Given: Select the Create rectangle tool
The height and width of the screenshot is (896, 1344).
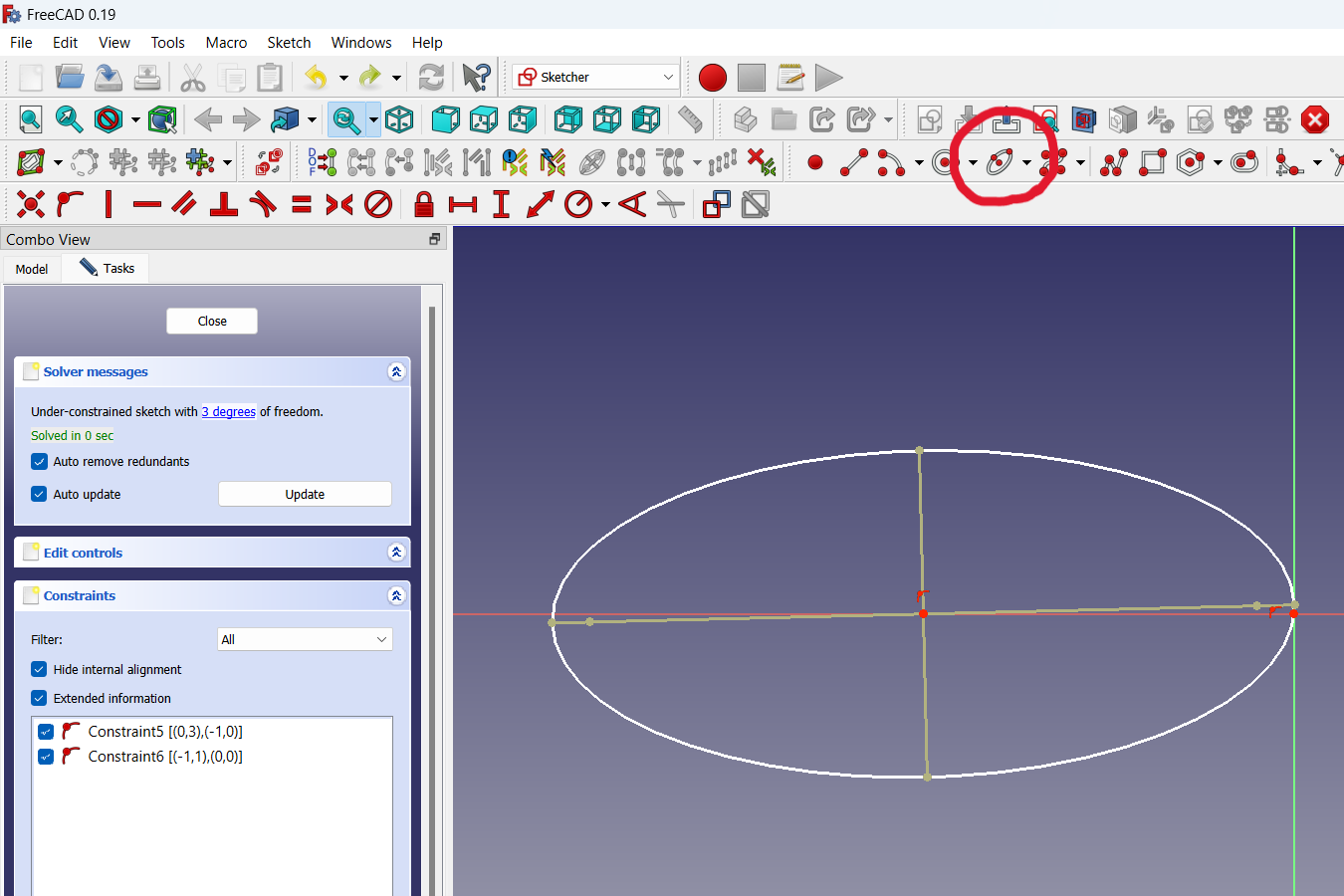Looking at the screenshot, I should pyautogui.click(x=1153, y=162).
